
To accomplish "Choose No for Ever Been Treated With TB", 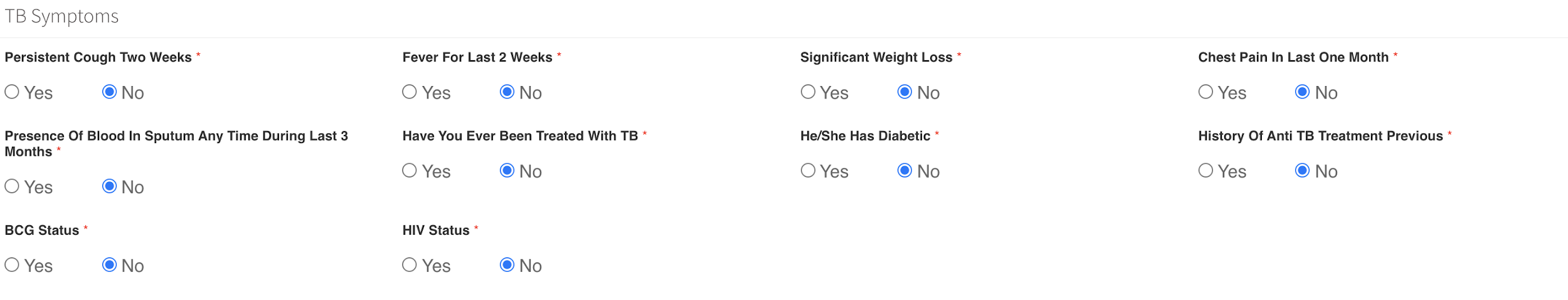I will click(x=507, y=171).
